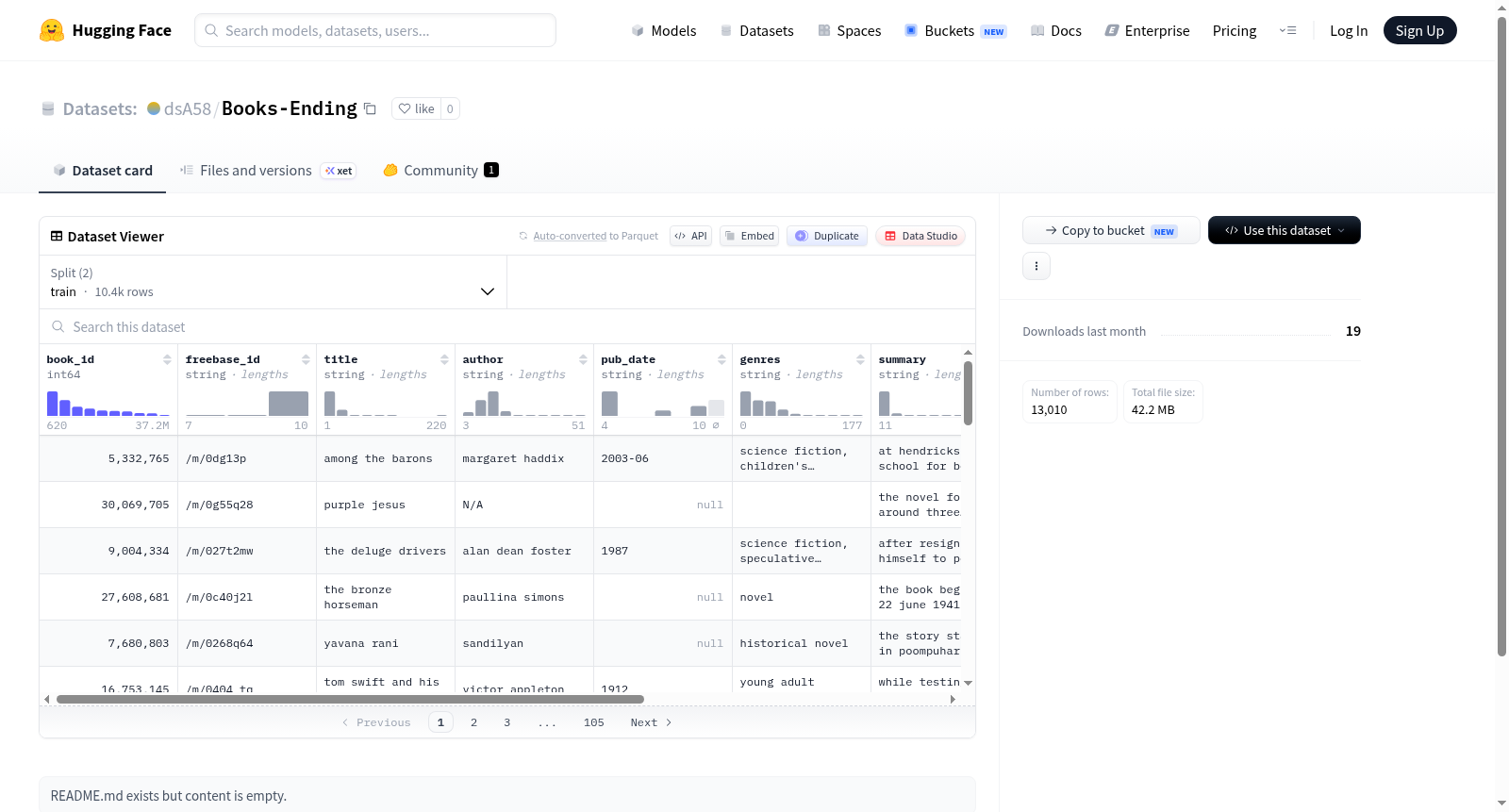Screen dimensions: 1509x812
Task: Go to page 3 of the table
Action: tap(507, 722)
